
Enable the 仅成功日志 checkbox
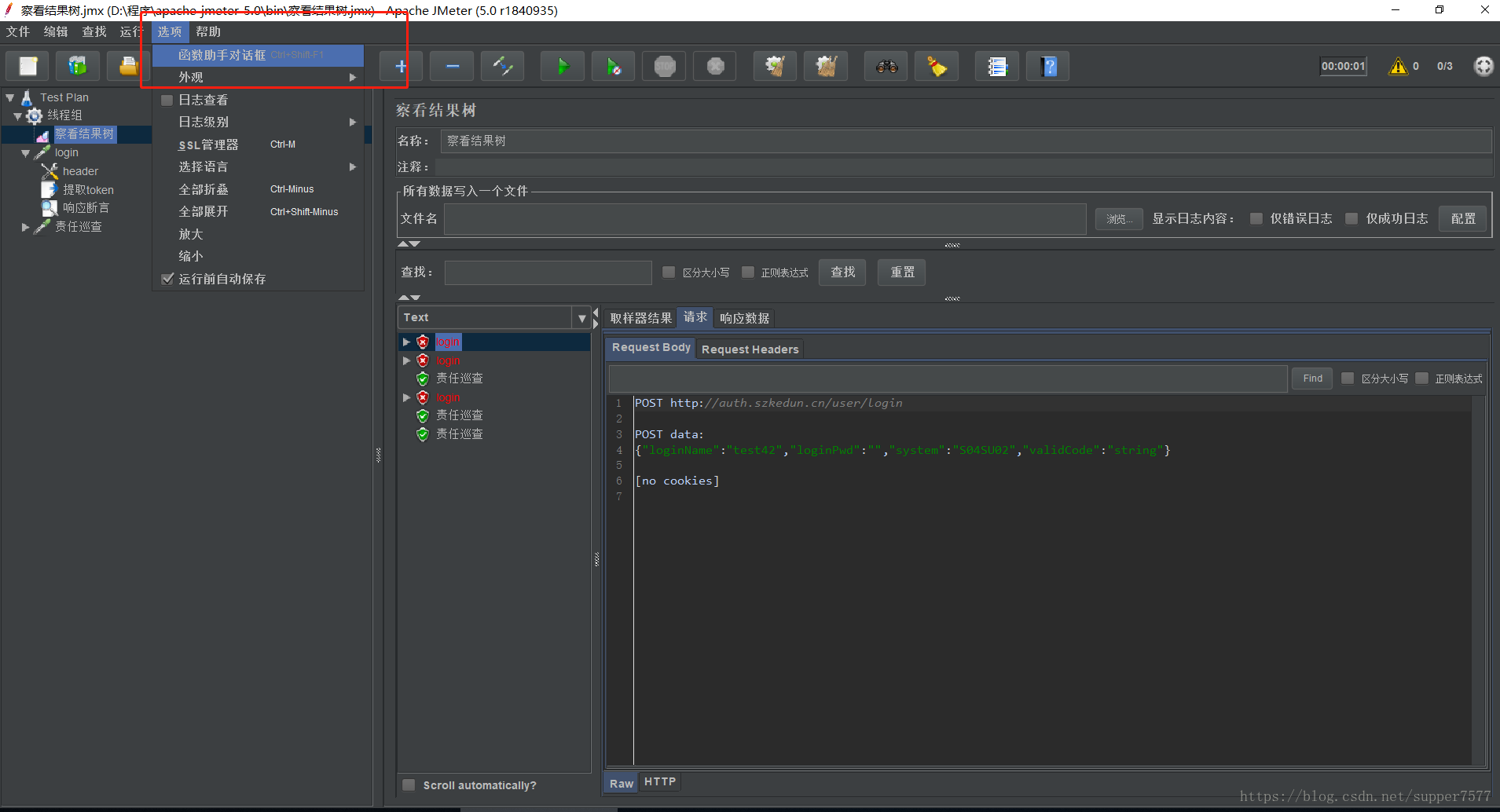coord(1351,218)
